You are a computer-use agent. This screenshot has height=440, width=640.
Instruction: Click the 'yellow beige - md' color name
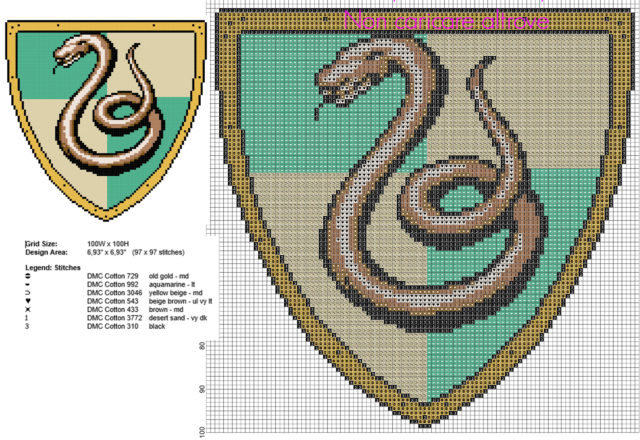click(x=176, y=293)
